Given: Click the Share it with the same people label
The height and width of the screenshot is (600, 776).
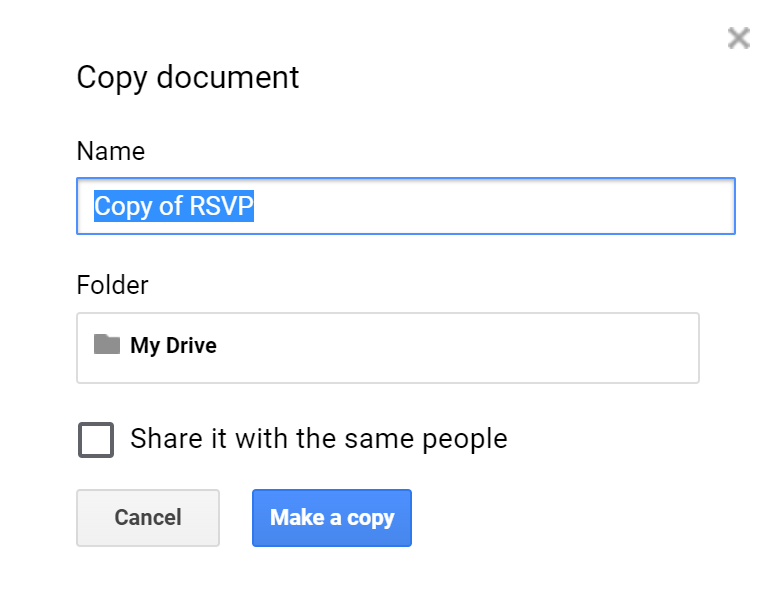Looking at the screenshot, I should (318, 439).
